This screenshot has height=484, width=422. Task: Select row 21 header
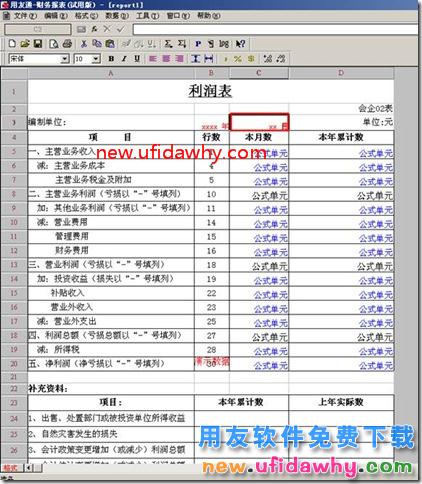click(x=14, y=377)
